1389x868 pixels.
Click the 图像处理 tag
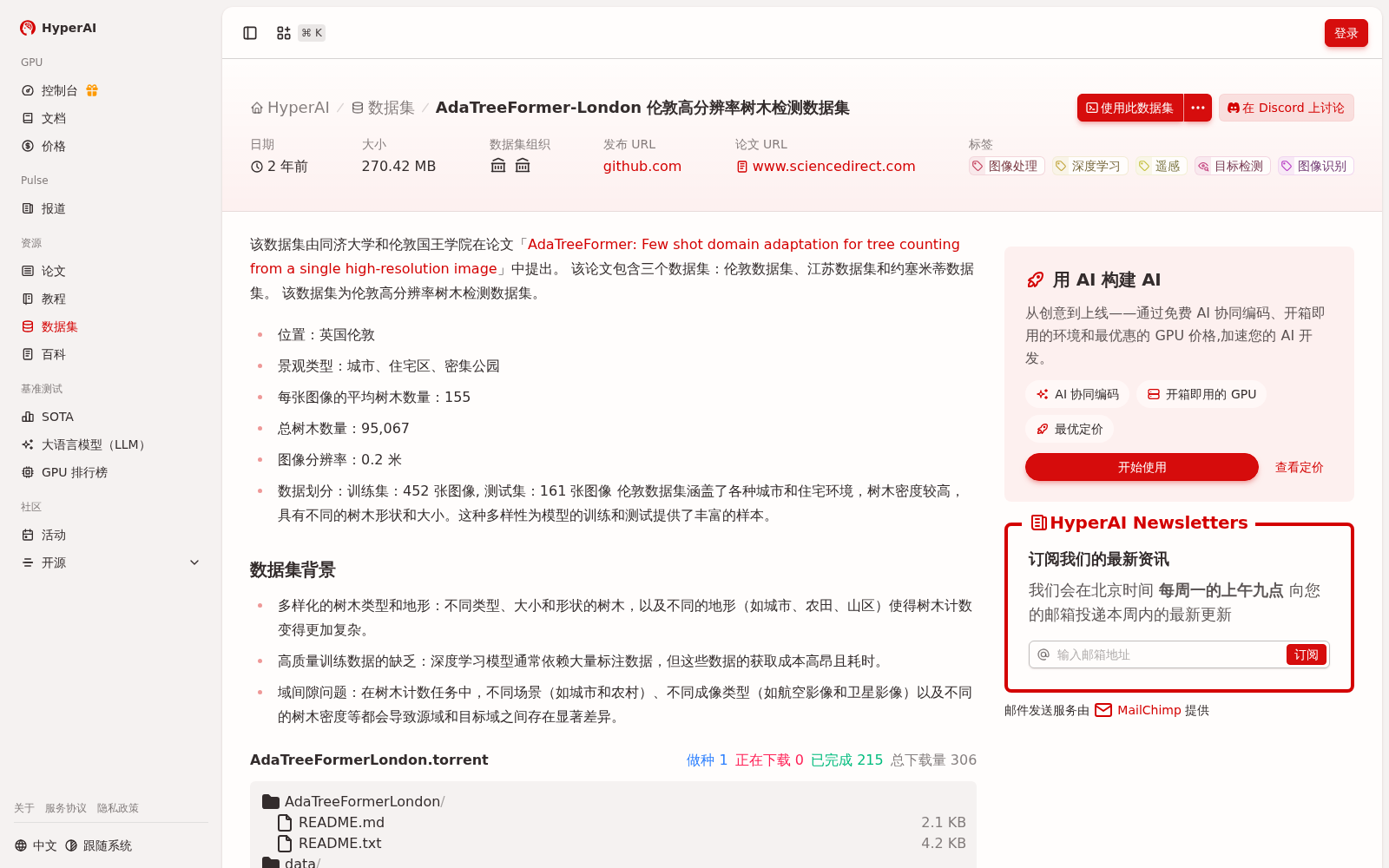tap(1006, 166)
